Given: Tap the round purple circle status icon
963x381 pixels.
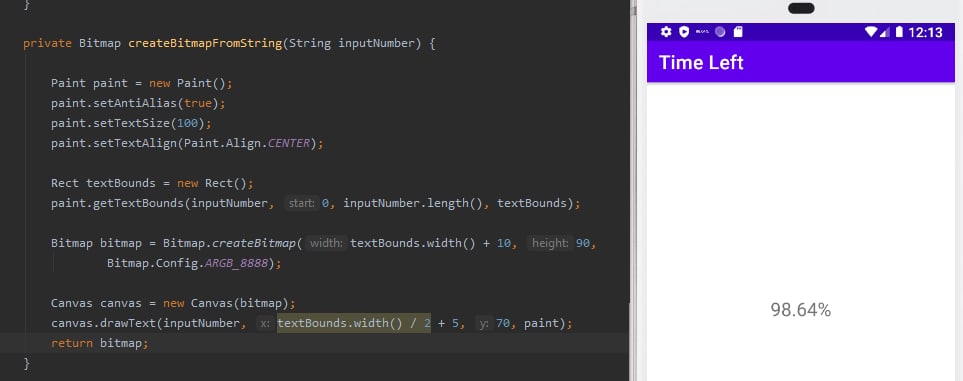Looking at the screenshot, I should (x=720, y=32).
